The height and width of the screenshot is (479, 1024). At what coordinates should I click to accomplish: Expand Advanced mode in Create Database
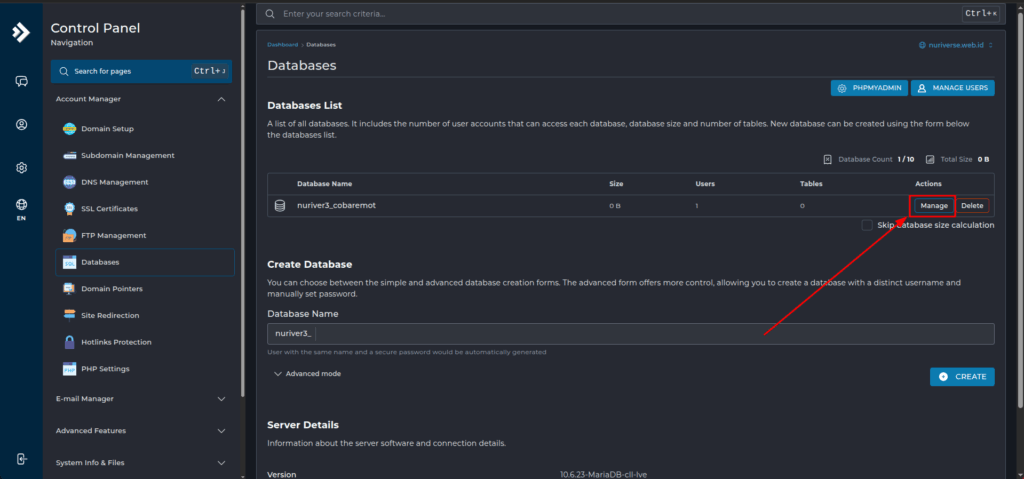(307, 374)
